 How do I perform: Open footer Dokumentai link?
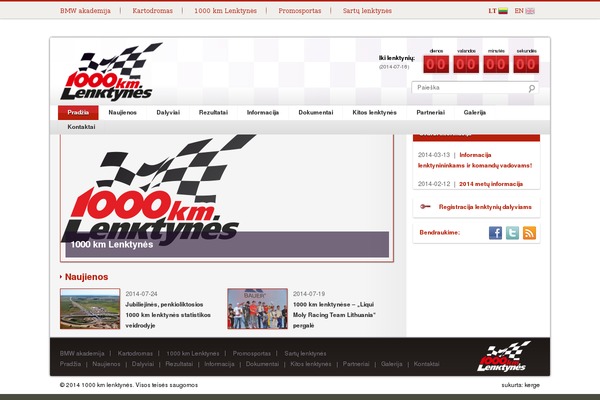(262, 364)
